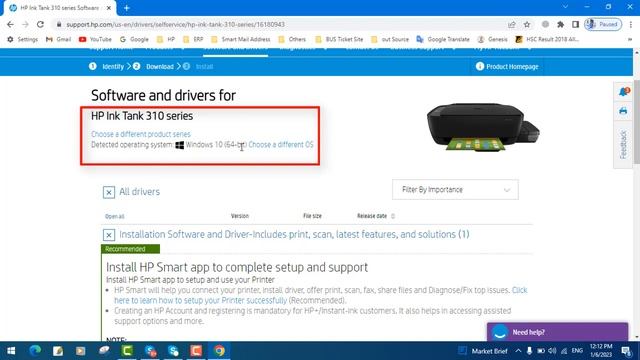640x360 pixels.
Task: Open the Gmail bookmark
Action: [58, 39]
